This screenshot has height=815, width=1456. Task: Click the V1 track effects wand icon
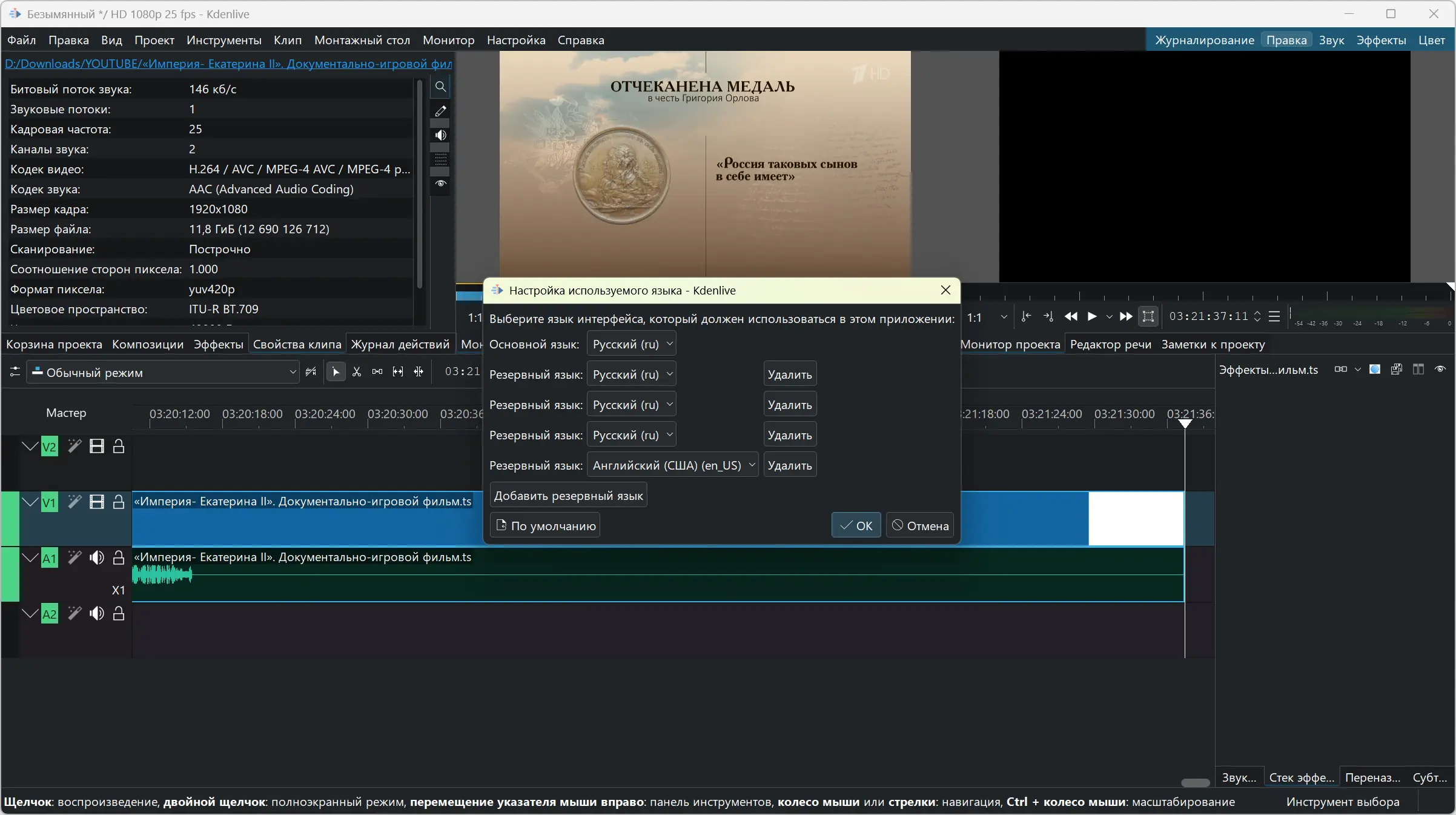74,502
